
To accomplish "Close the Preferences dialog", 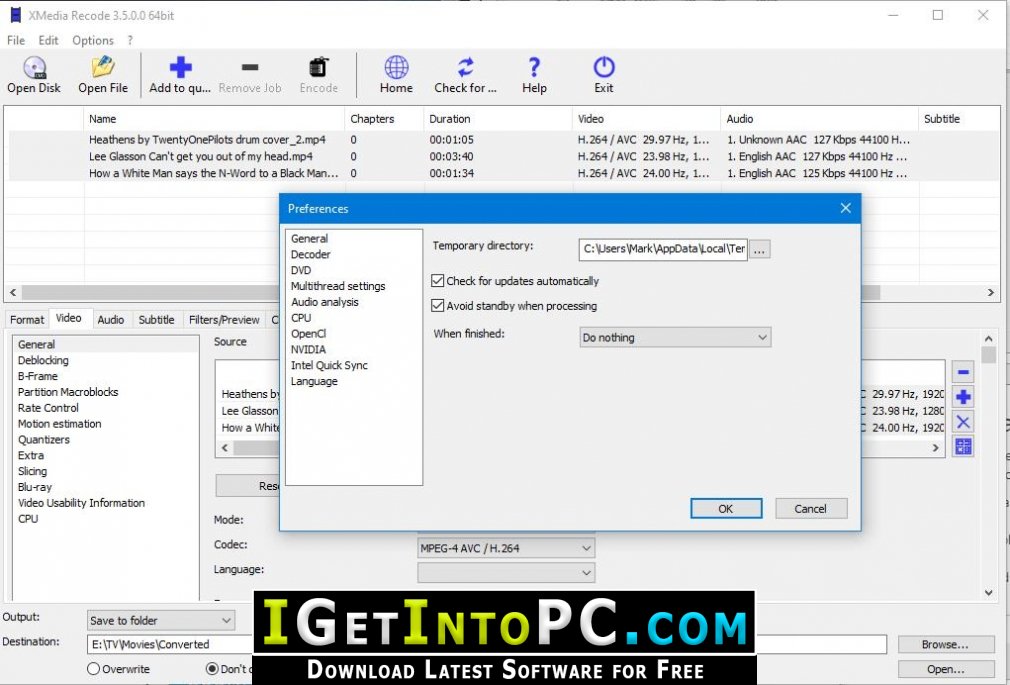I will (846, 208).
